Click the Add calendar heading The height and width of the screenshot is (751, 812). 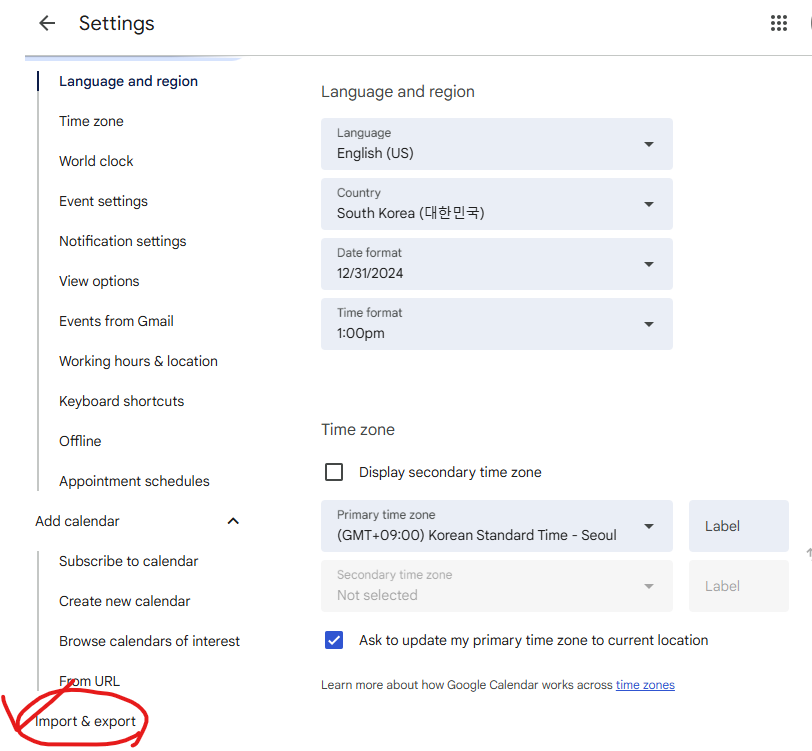tap(78, 521)
